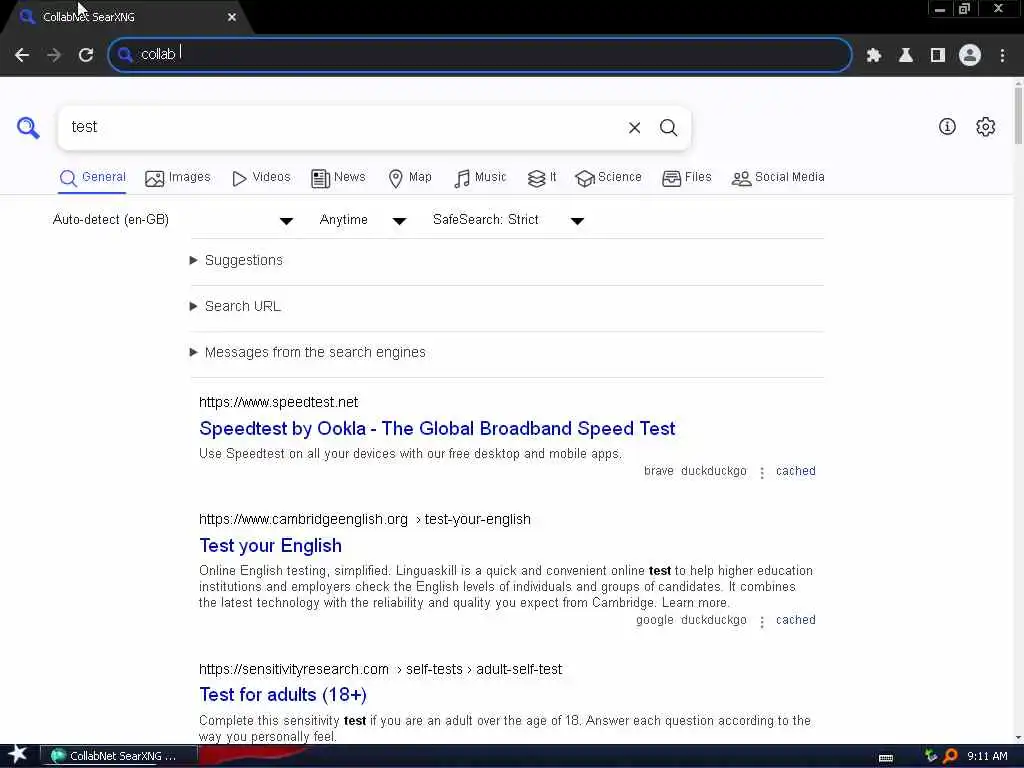Screen dimensions: 1024x768
Task: Click the green network tray icon
Action: (931, 756)
